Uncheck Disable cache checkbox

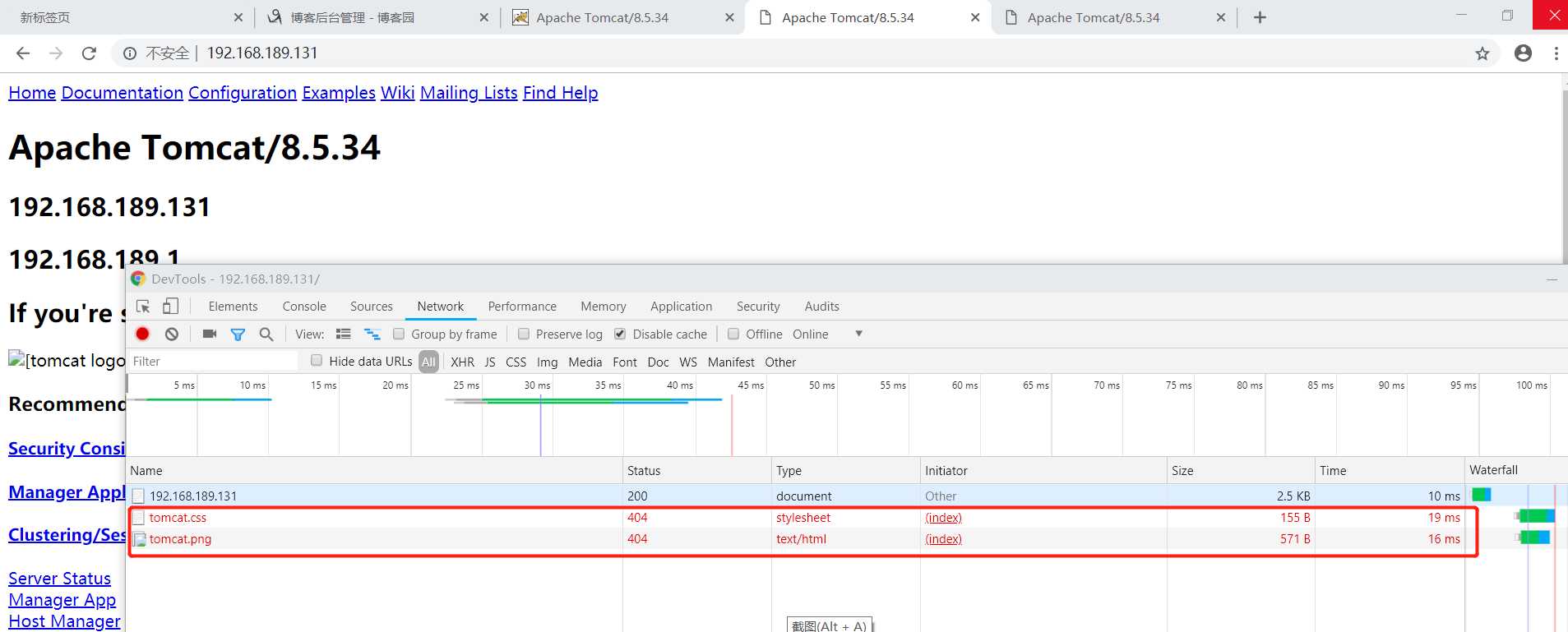coord(620,334)
